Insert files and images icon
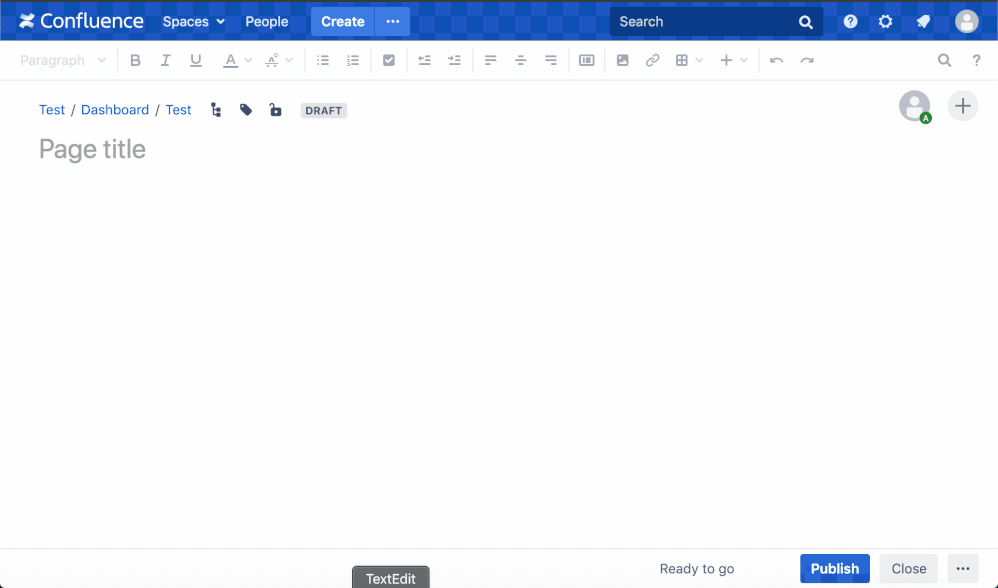 (x=622, y=60)
